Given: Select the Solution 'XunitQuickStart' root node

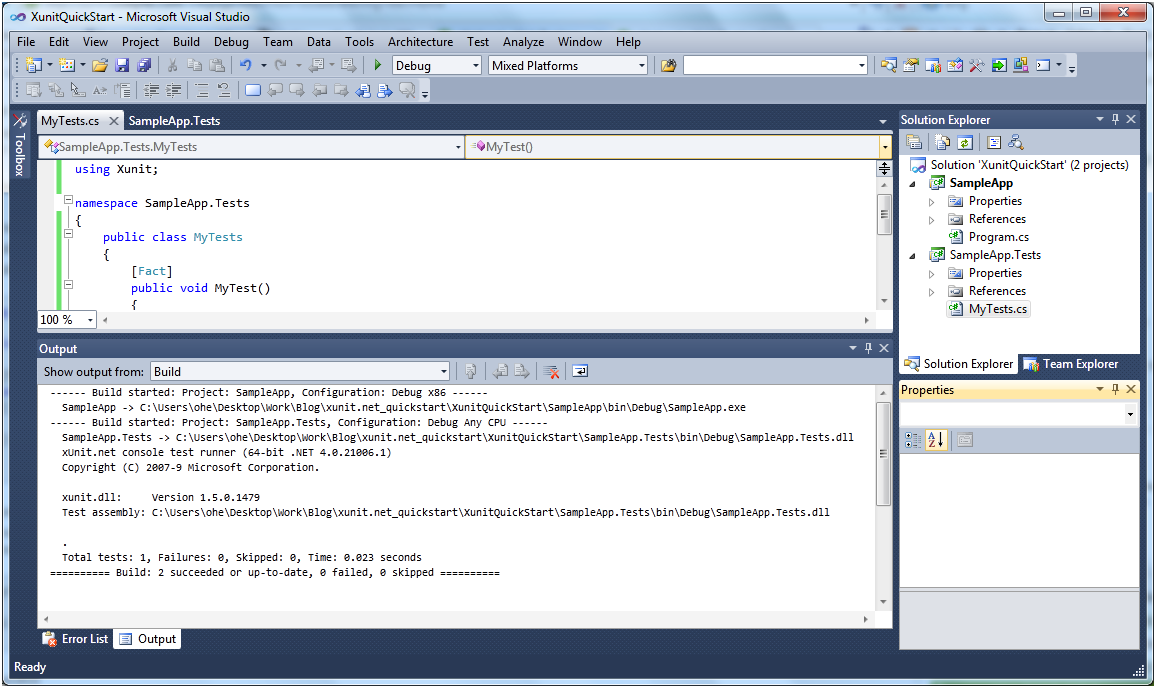Looking at the screenshot, I should click(x=1029, y=165).
